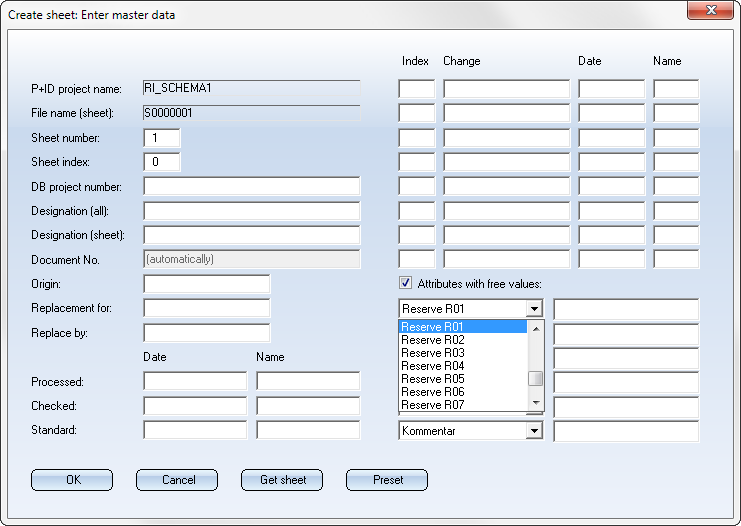741x526 pixels.
Task: Click the dropdown list scrollbar thumb
Action: point(536,378)
